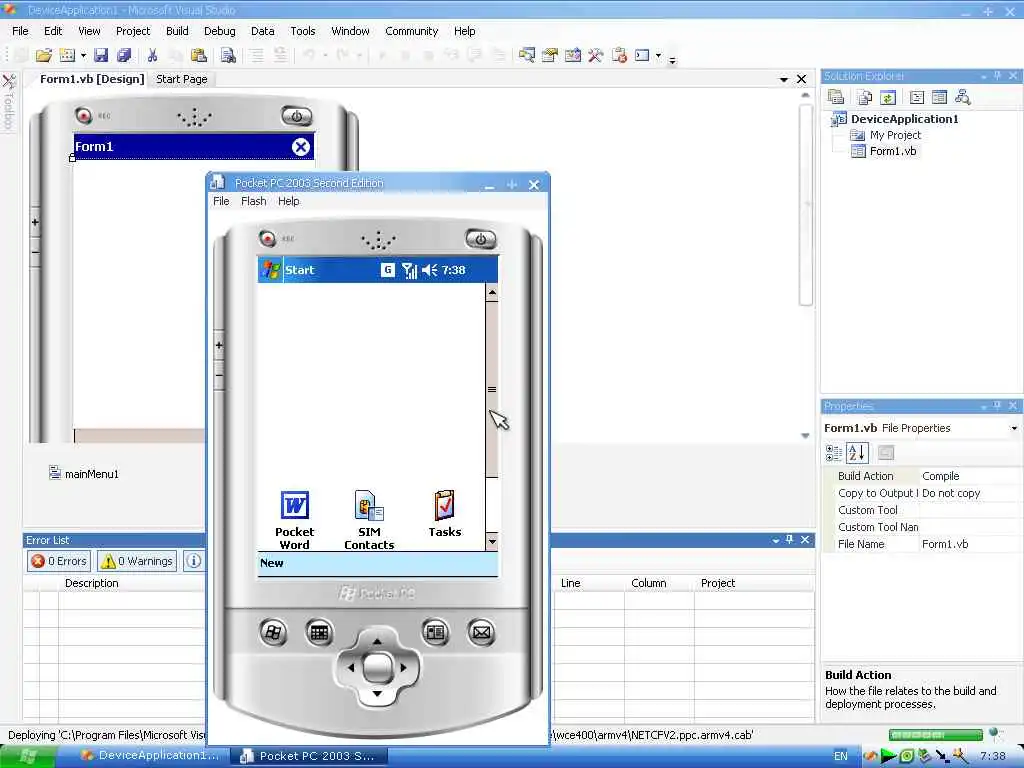This screenshot has width=1024, height=768.
Task: Open the Build menu
Action: point(177,31)
